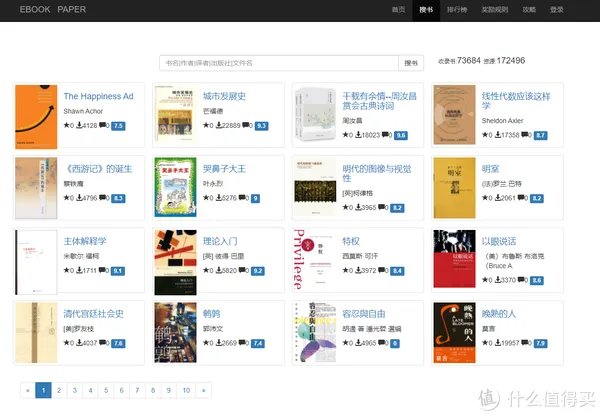Click the 搜书 search button
This screenshot has height=416, width=600.
[x=411, y=63]
